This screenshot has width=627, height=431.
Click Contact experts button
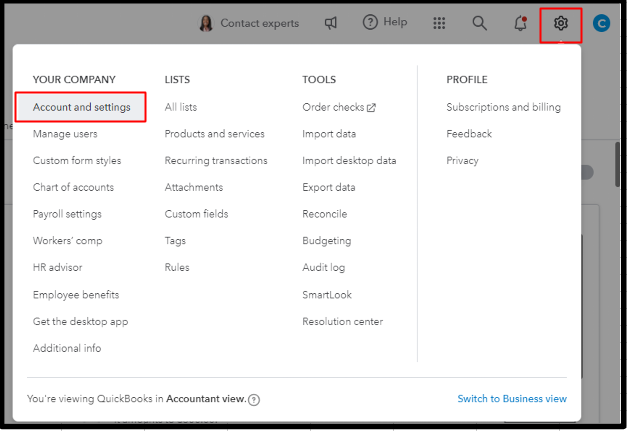pyautogui.click(x=249, y=23)
